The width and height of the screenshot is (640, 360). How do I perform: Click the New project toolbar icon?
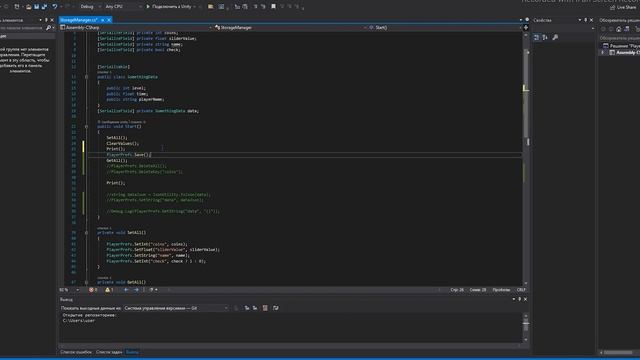(x=17, y=7)
